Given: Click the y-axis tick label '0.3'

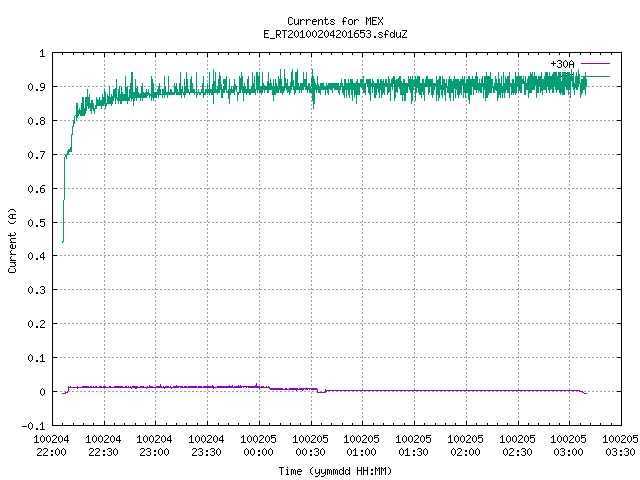Looking at the screenshot, I should point(36,290).
